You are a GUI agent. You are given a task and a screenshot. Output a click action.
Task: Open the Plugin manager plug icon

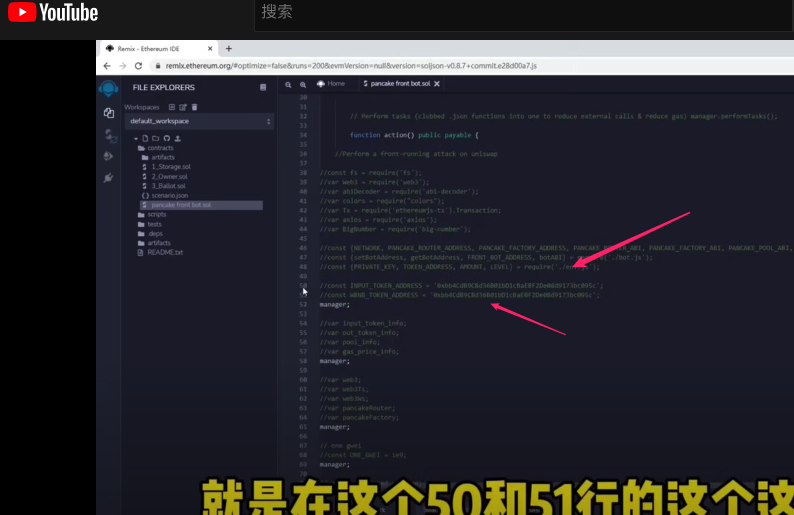(x=108, y=178)
